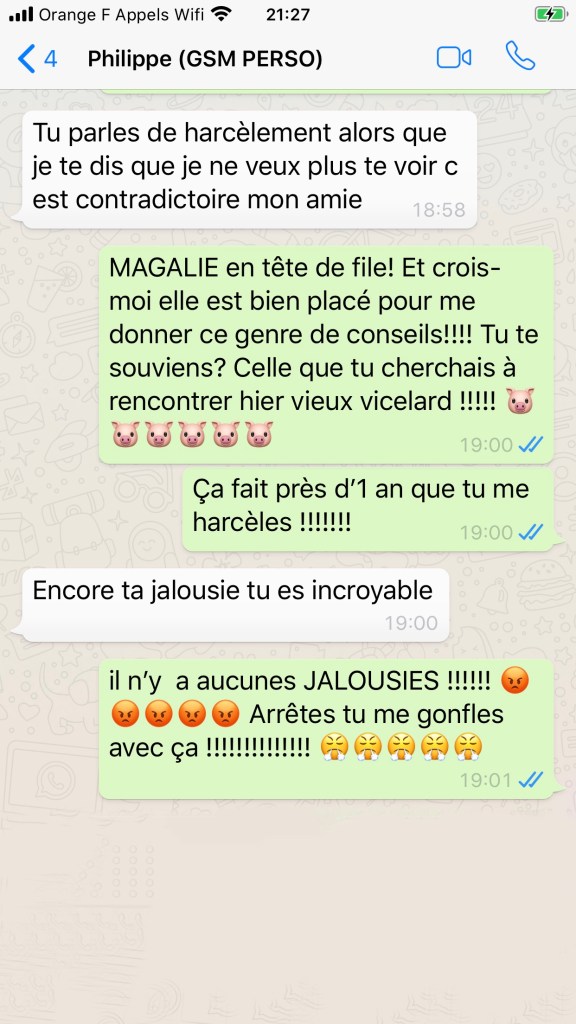The height and width of the screenshot is (1024, 576).
Task: Tap the Wifi signal icon in the status bar
Action: (x=222, y=14)
